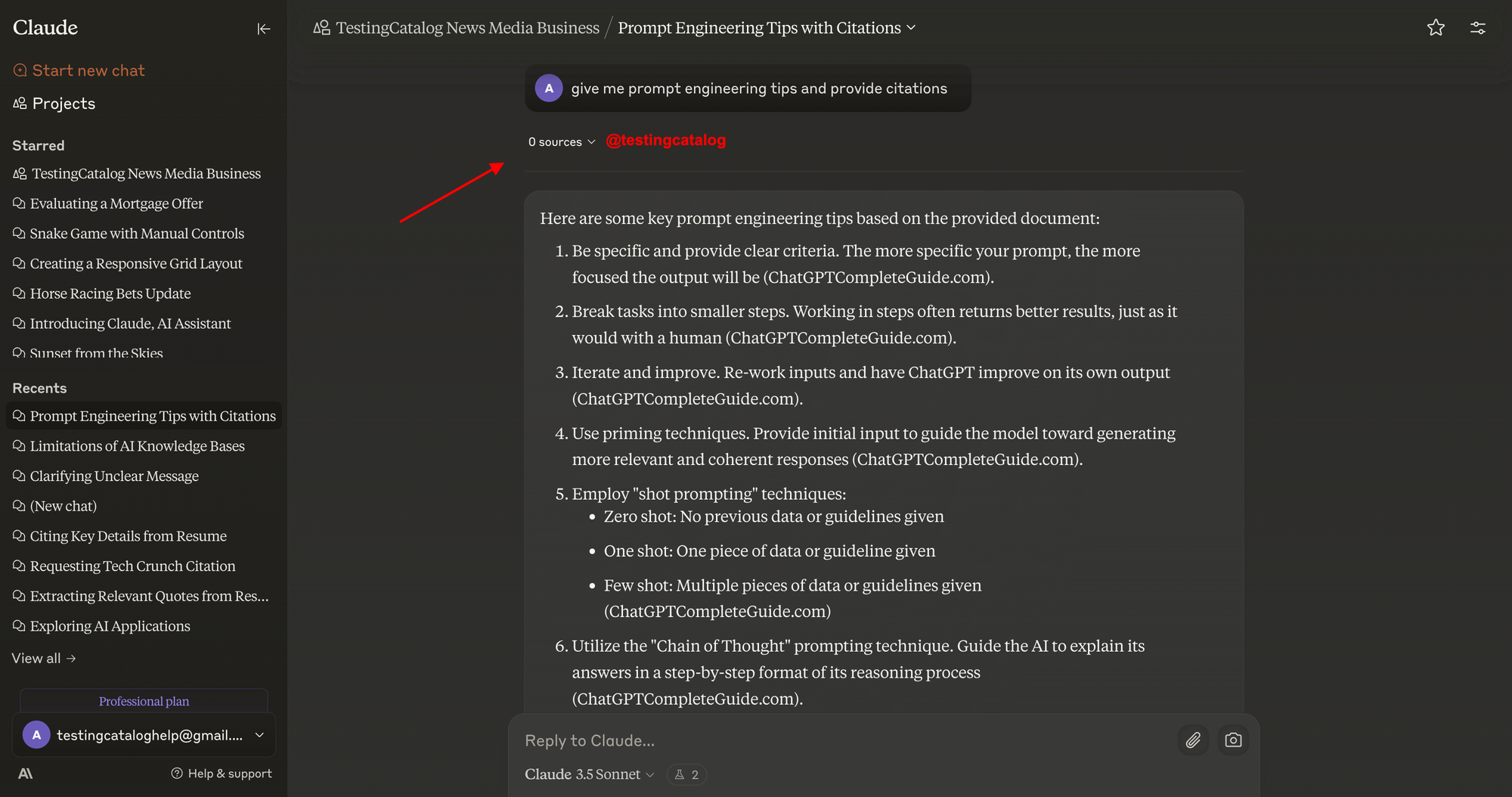Screen dimensions: 1512x797
Task: Click the Claude logo text
Action: click(45, 28)
